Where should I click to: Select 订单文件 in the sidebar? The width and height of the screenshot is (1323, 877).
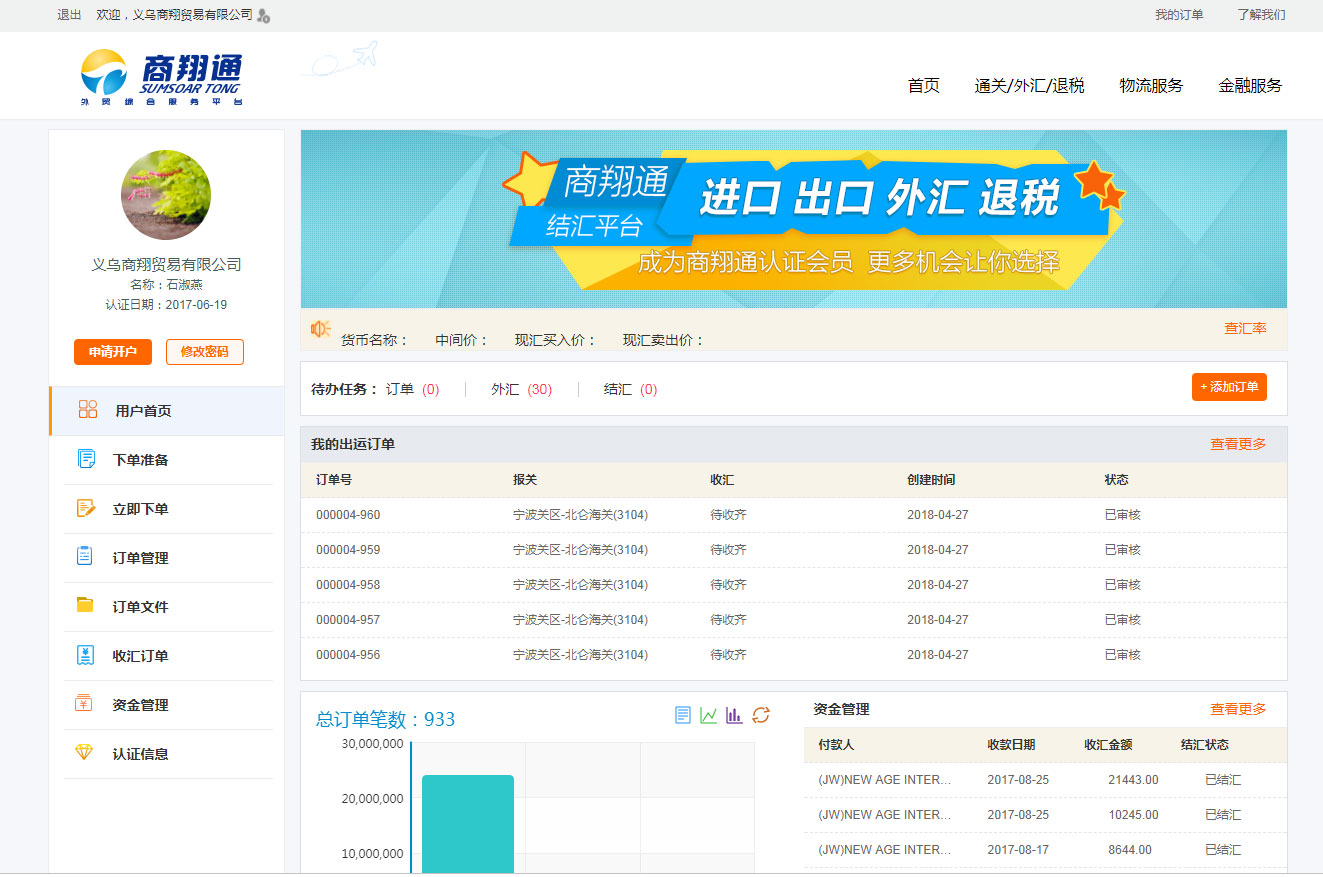pyautogui.click(x=167, y=607)
